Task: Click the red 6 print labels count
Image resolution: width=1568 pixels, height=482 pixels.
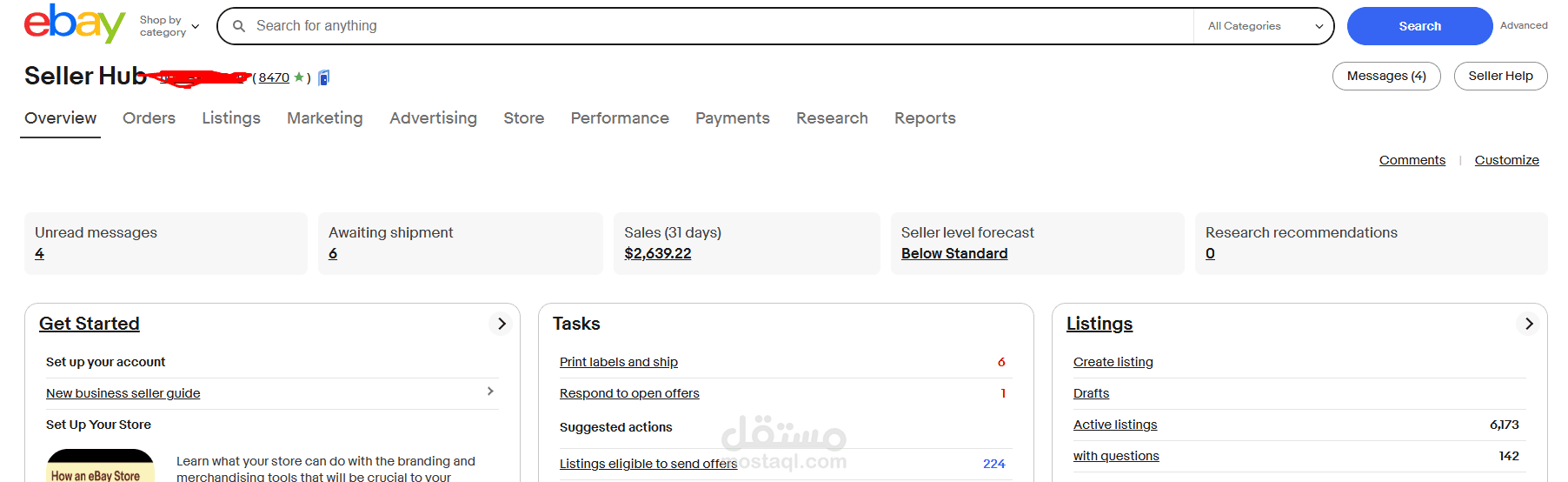Action: click(1001, 362)
